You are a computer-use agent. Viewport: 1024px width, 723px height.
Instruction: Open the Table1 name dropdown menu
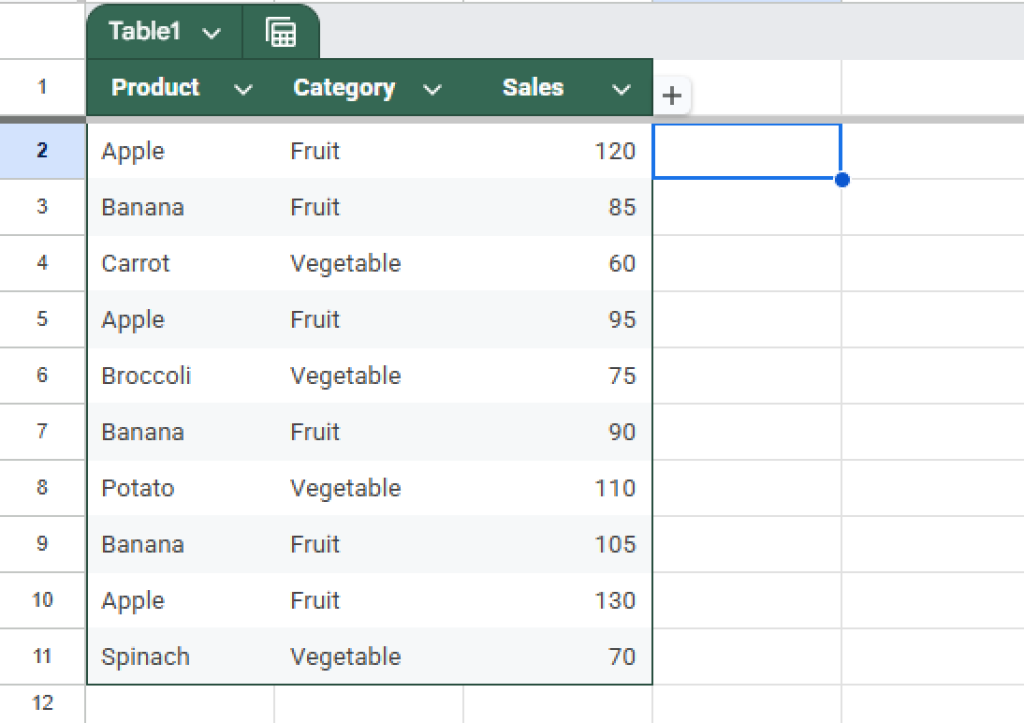click(x=211, y=31)
